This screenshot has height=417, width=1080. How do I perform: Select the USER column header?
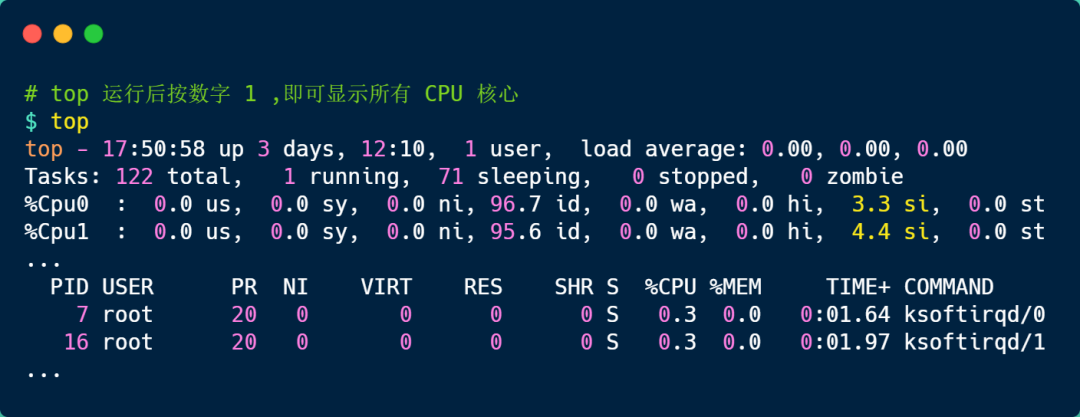tap(127, 287)
